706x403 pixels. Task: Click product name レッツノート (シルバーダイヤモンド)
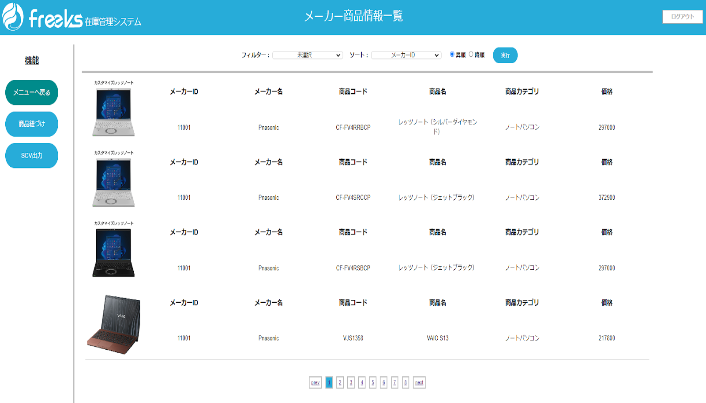(438, 127)
